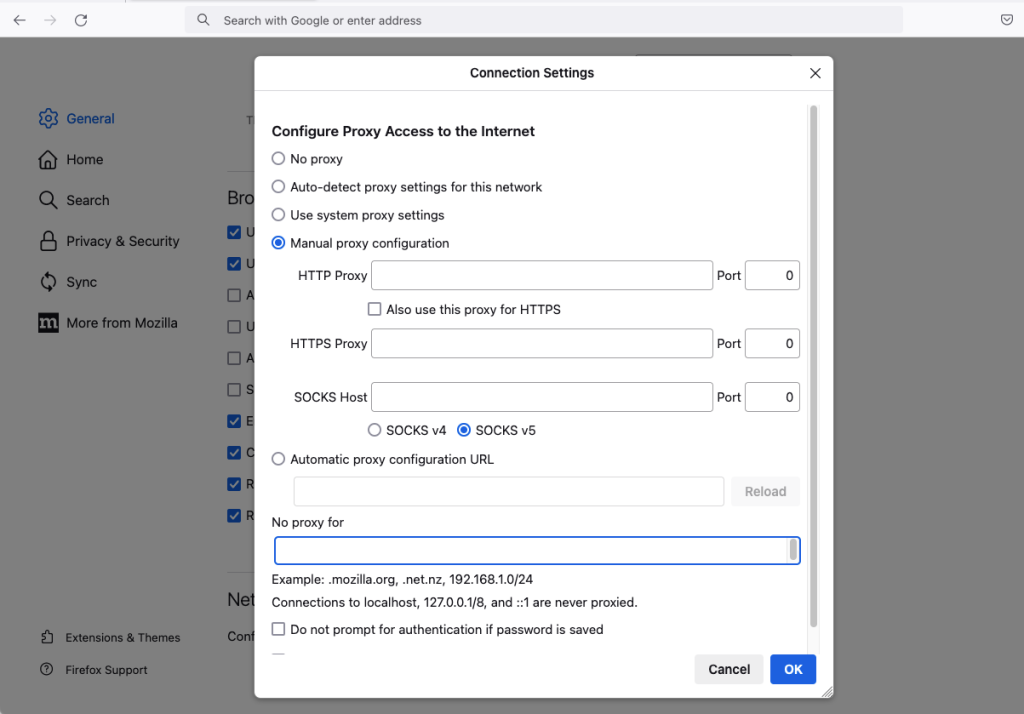Open Extensions & Themes link
Viewport: 1024px width, 714px height.
(x=122, y=638)
